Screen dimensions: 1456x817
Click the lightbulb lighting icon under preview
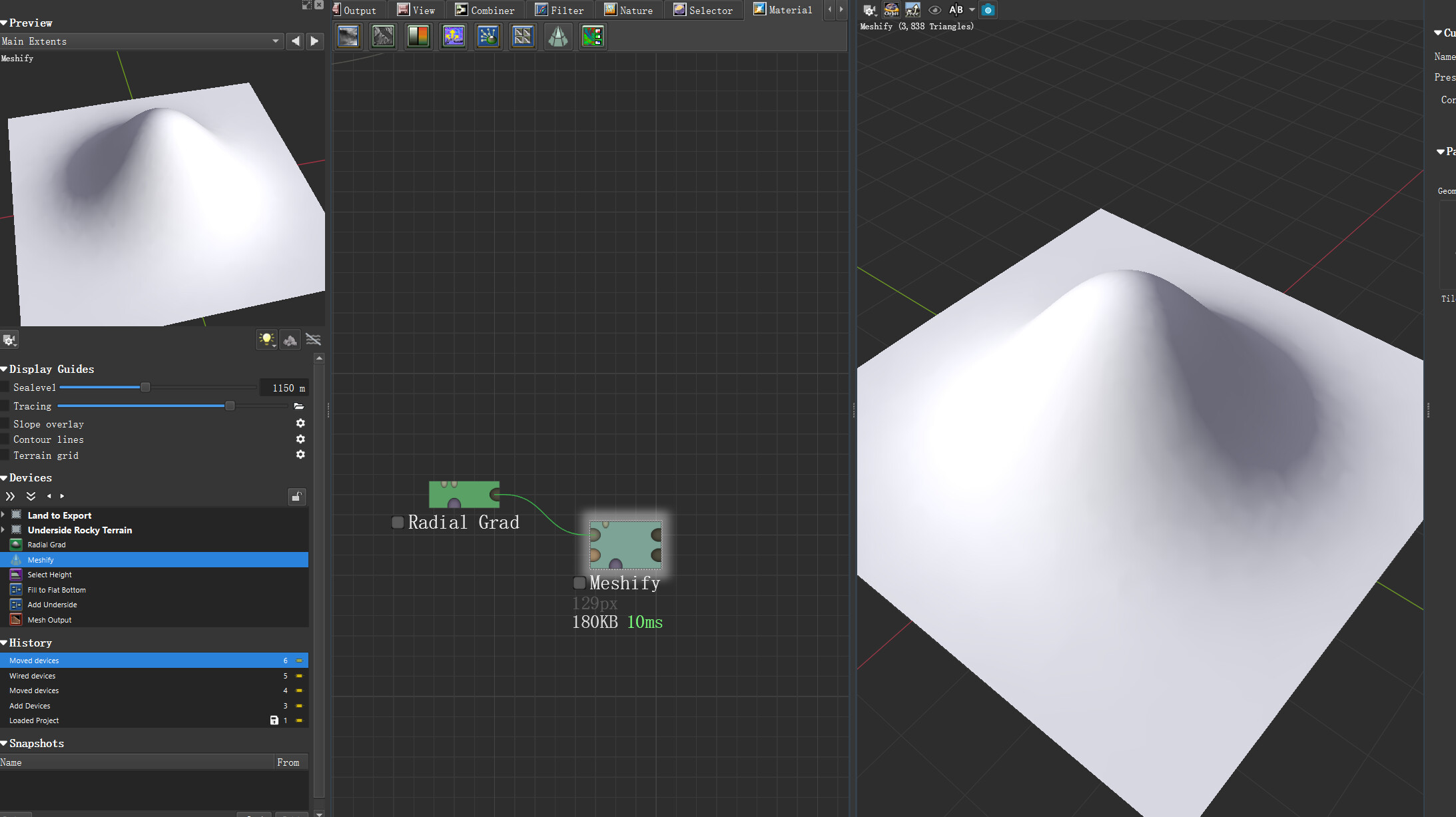click(266, 340)
